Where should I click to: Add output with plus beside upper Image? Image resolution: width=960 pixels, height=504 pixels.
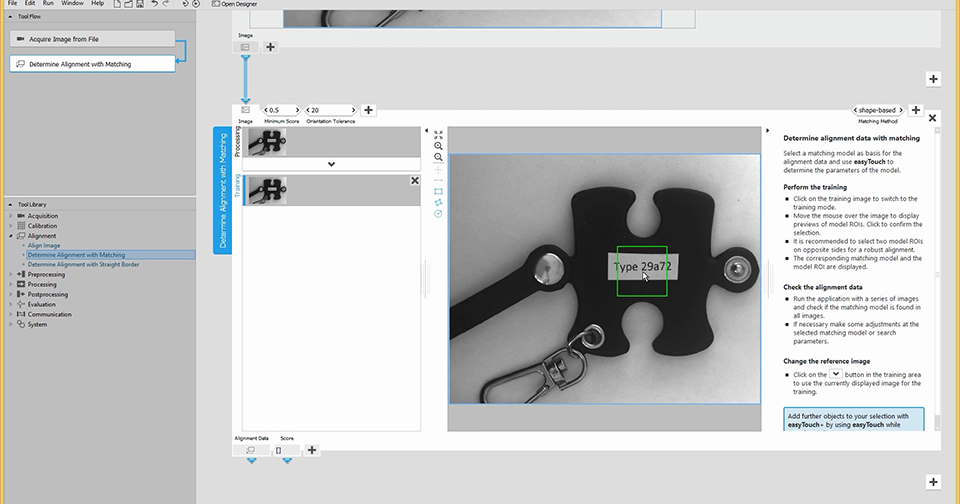(270, 47)
